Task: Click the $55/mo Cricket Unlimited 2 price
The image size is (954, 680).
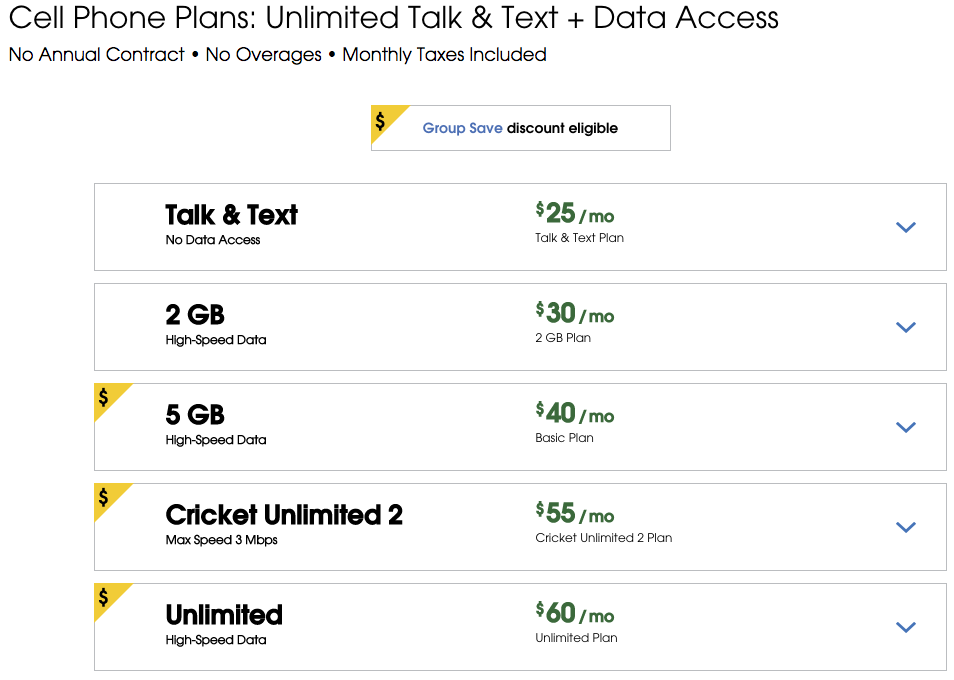Action: (x=565, y=513)
